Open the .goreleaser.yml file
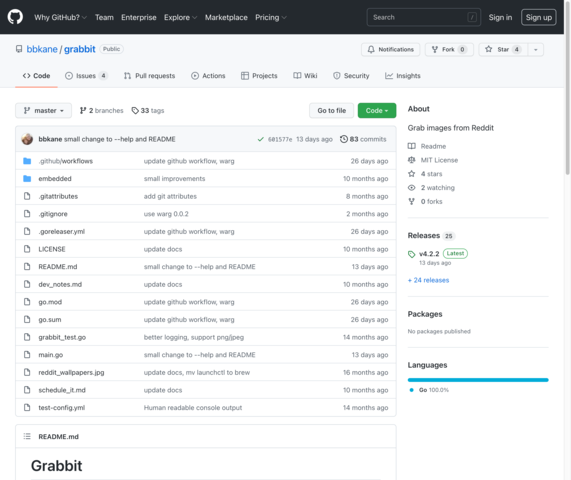This screenshot has height=480, width=571. pos(62,232)
